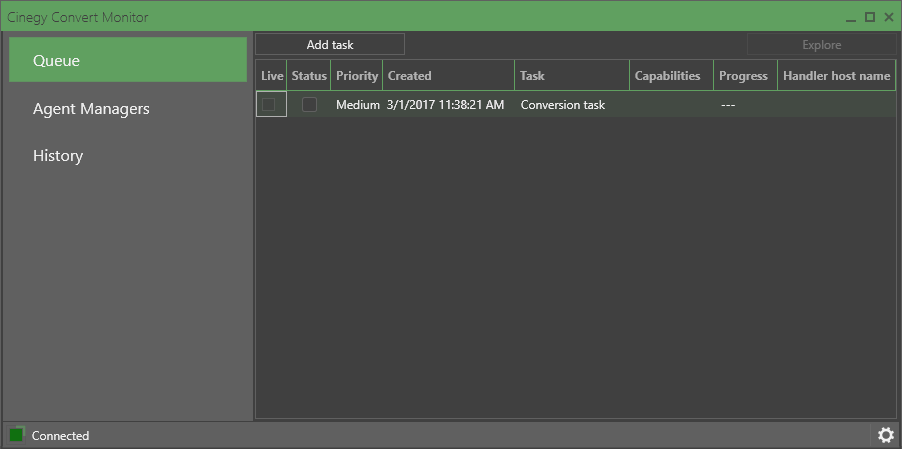
Task: Click the Explore button
Action: pyautogui.click(x=821, y=44)
